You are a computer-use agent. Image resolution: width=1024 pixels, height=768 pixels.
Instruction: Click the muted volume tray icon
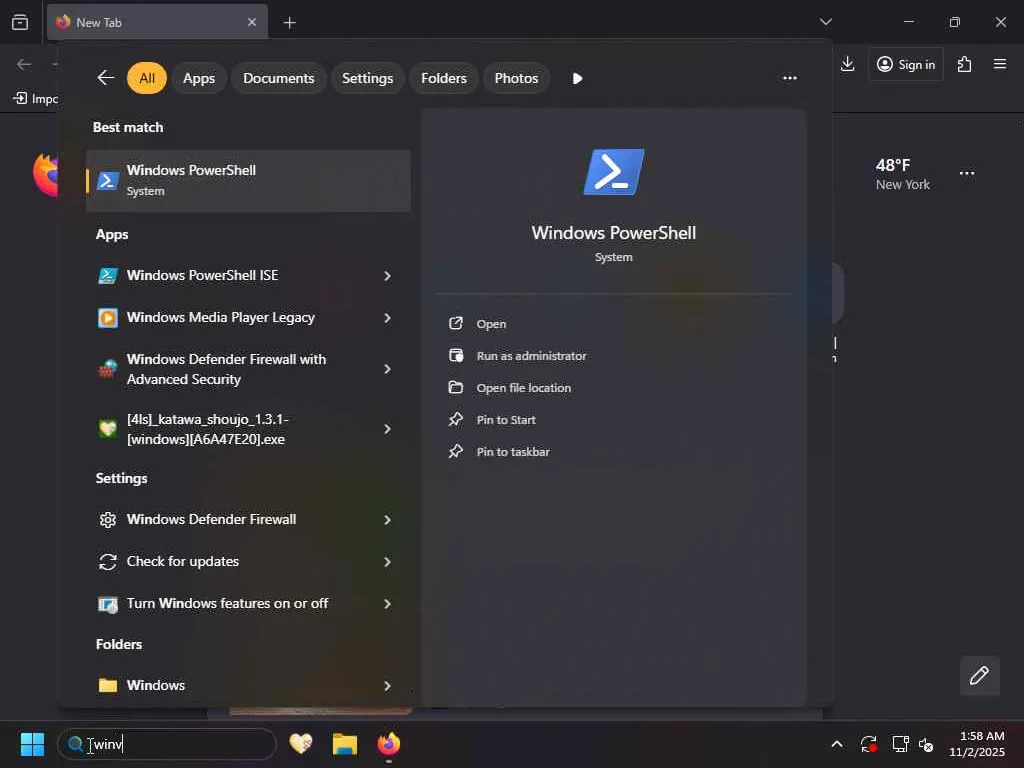tap(926, 744)
